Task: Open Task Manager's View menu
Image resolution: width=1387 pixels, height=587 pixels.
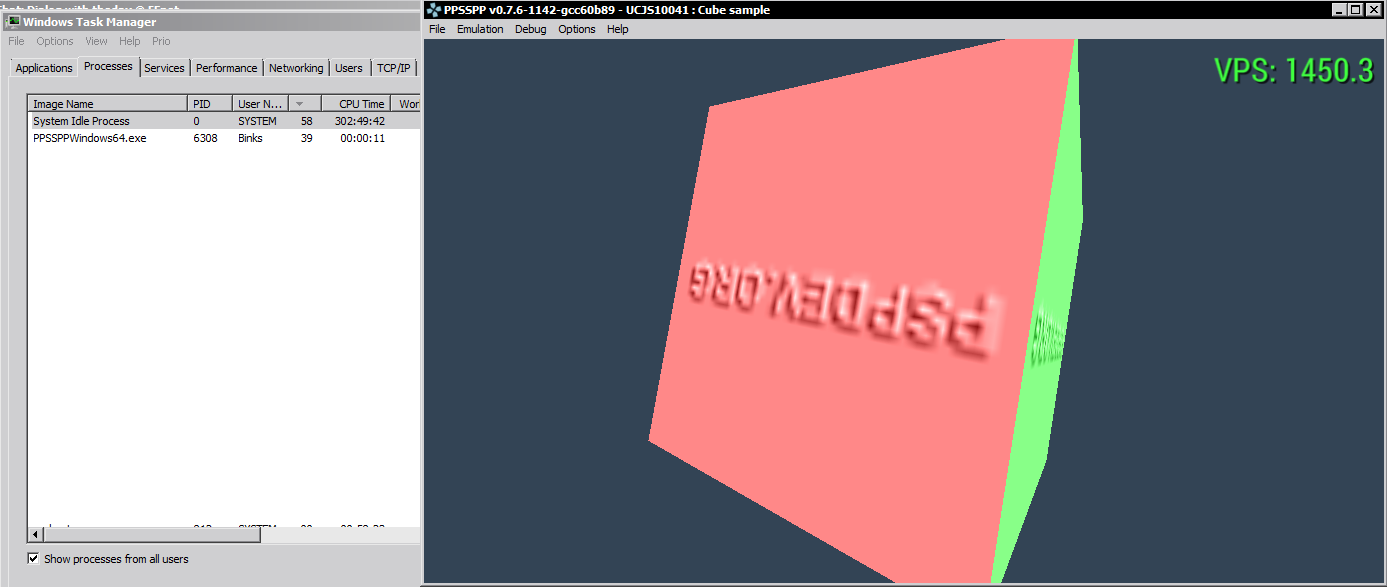Action: click(96, 41)
